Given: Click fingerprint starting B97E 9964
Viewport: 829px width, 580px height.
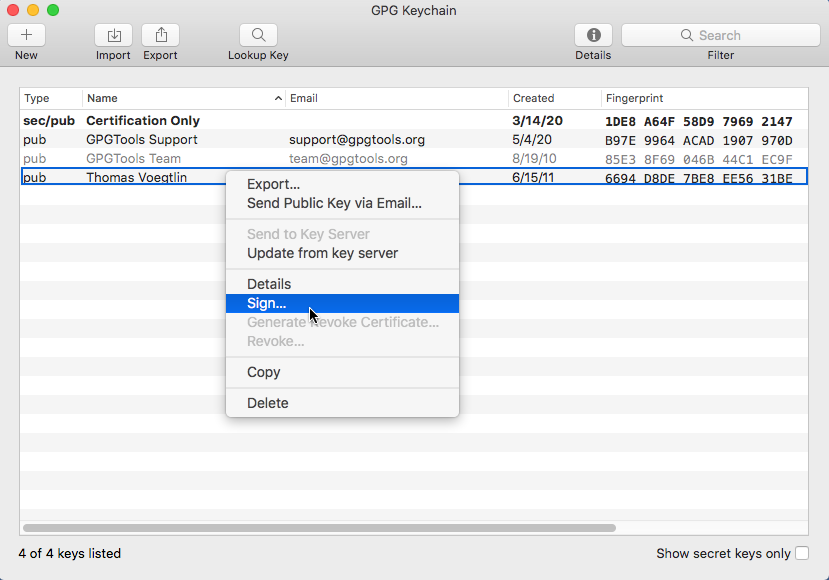Looking at the screenshot, I should (x=698, y=141).
